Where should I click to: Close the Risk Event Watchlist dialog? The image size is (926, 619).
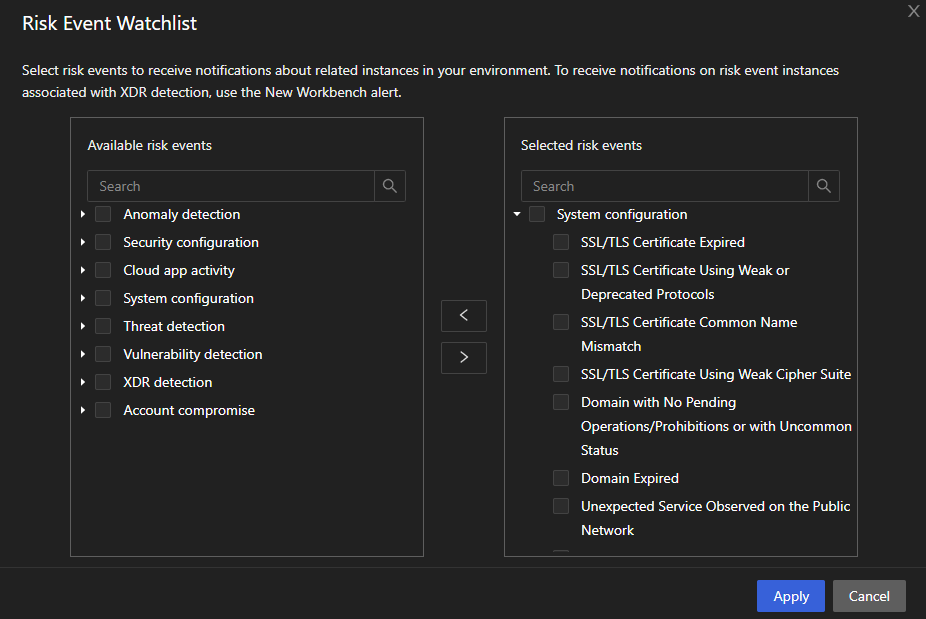(x=913, y=11)
